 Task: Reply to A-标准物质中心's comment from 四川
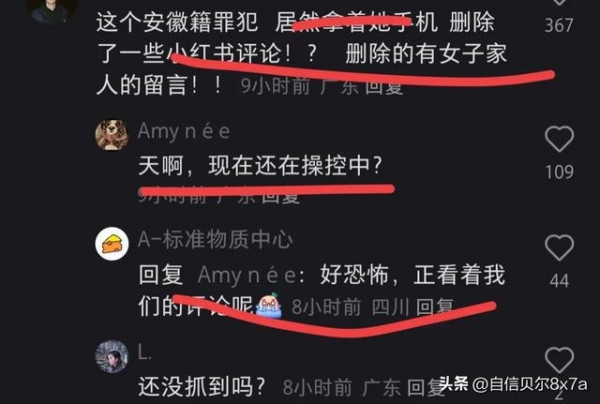[435, 307]
